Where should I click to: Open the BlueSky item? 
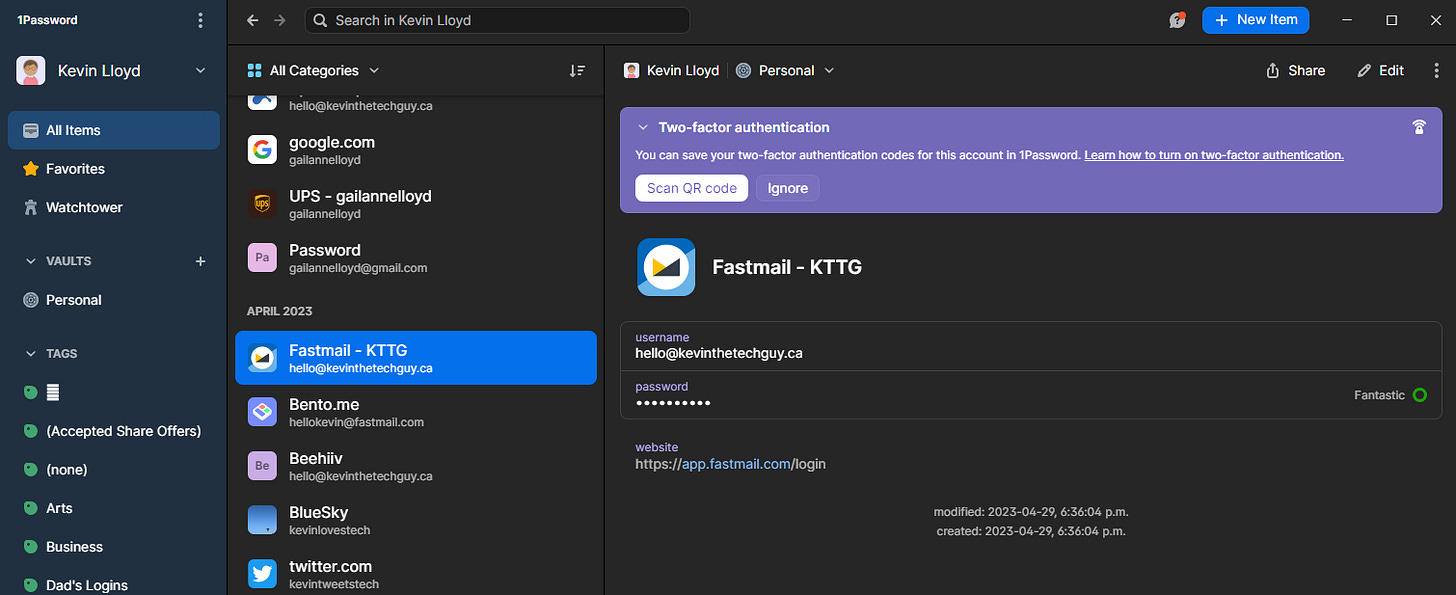pos(416,520)
